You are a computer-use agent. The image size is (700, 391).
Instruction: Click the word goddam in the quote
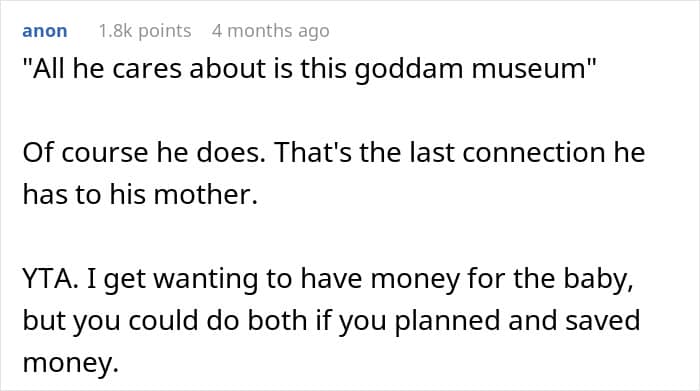coord(408,71)
